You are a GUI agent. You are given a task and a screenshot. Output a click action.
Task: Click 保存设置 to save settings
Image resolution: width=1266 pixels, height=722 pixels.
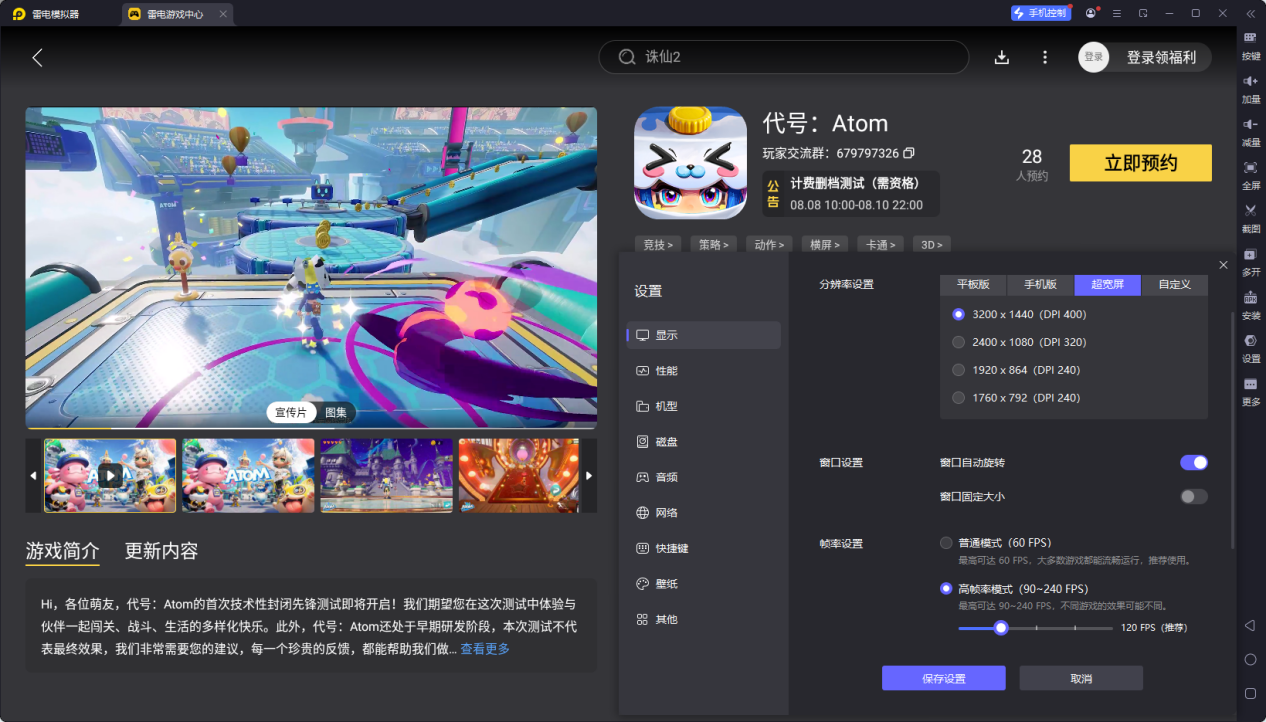(x=943, y=678)
